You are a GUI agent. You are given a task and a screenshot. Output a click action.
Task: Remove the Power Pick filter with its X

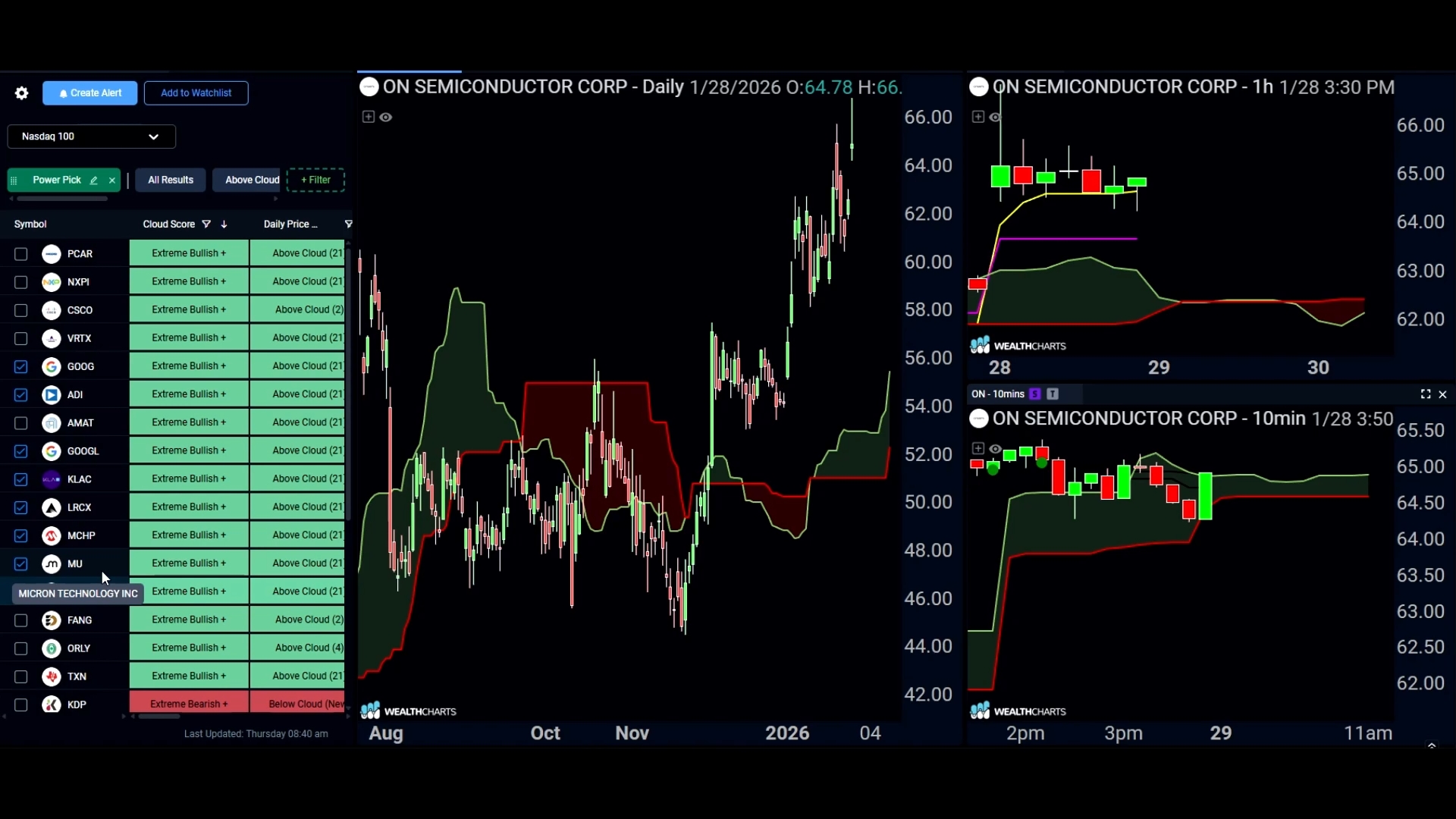(x=112, y=180)
